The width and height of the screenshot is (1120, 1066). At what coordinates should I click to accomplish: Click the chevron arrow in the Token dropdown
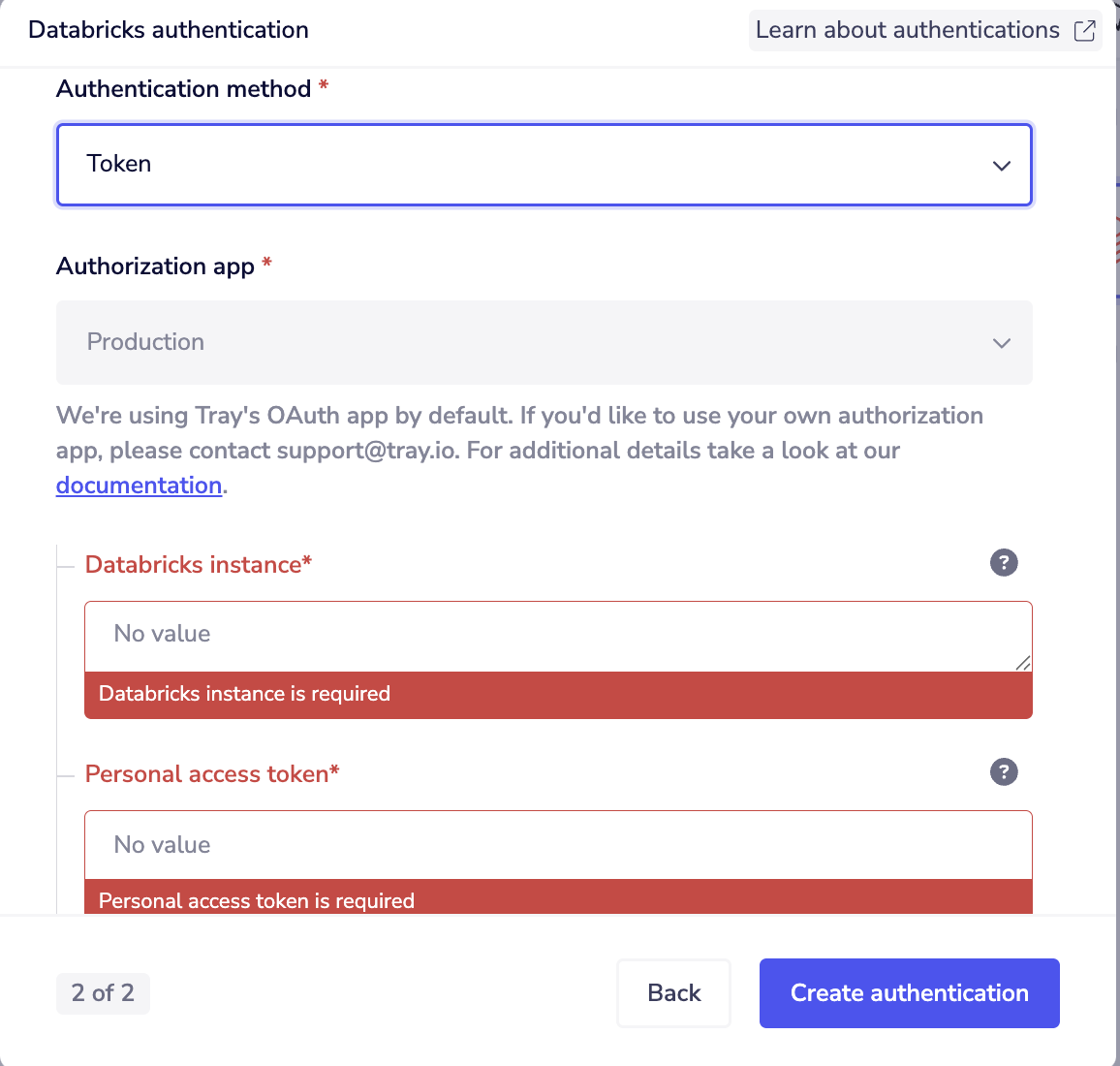point(1002,166)
